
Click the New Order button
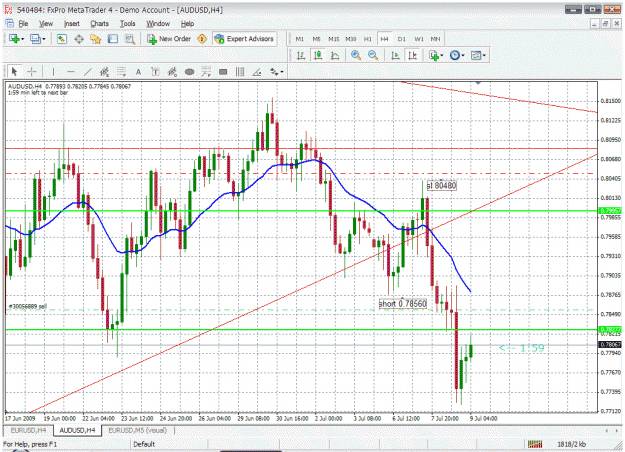click(169, 39)
